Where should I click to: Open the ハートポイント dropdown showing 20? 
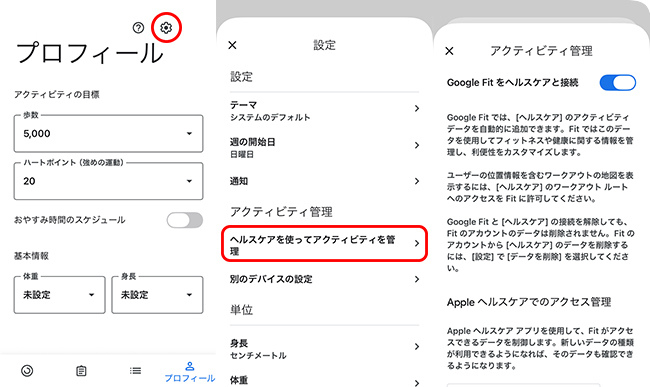109,181
